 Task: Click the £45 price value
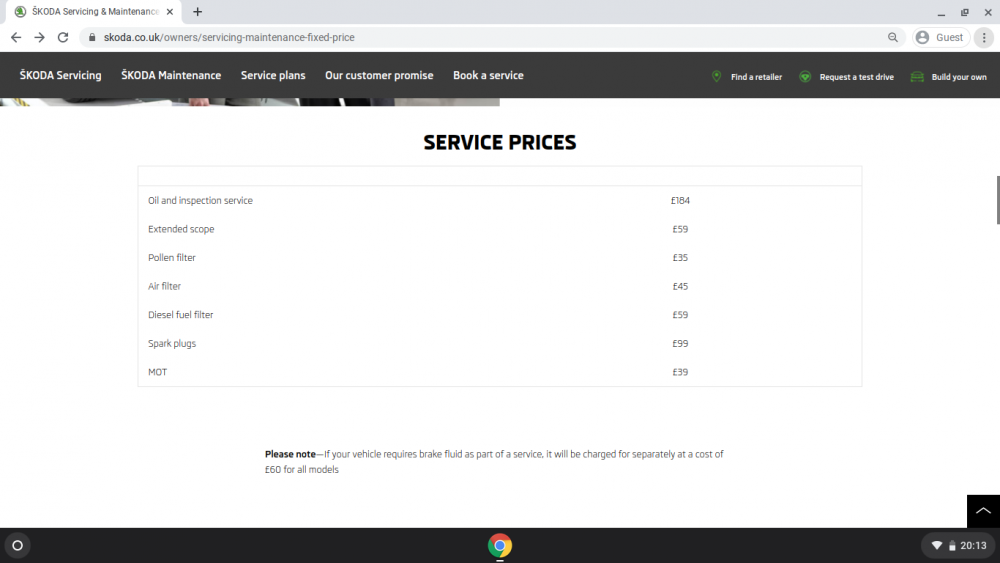(x=680, y=286)
